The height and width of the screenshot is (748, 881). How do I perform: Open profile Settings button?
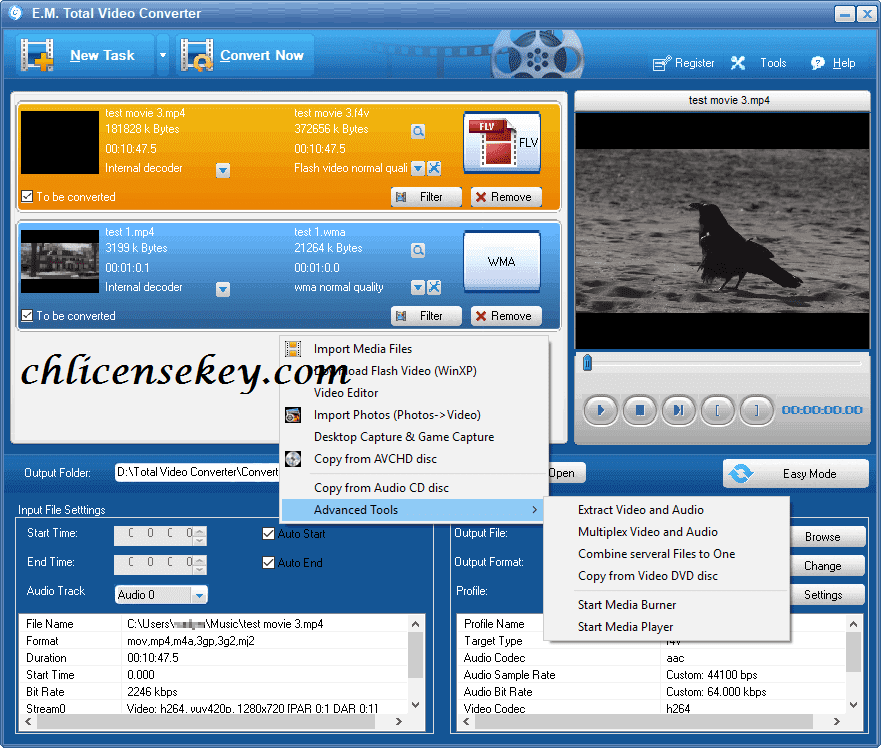tap(828, 595)
